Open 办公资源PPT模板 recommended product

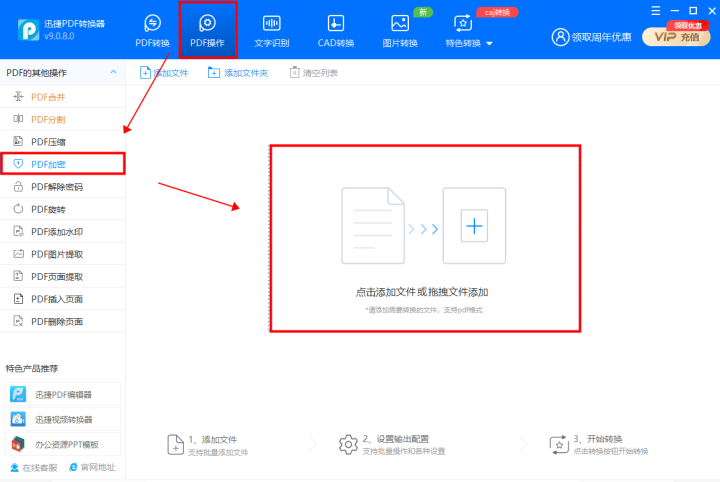pyautogui.click(x=62, y=444)
